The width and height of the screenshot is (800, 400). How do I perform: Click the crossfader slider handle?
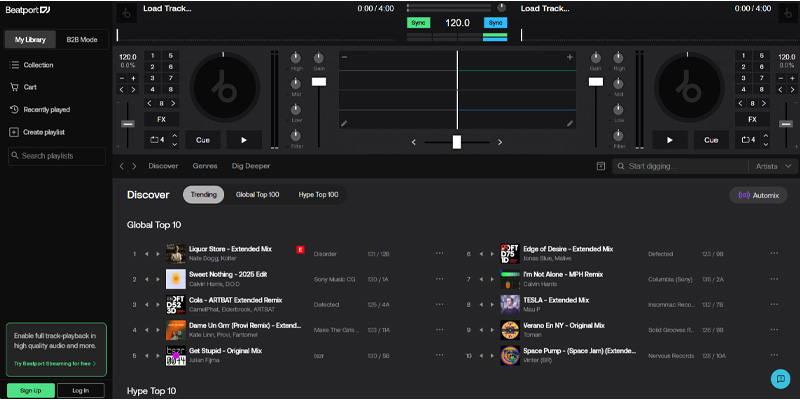[x=457, y=141]
